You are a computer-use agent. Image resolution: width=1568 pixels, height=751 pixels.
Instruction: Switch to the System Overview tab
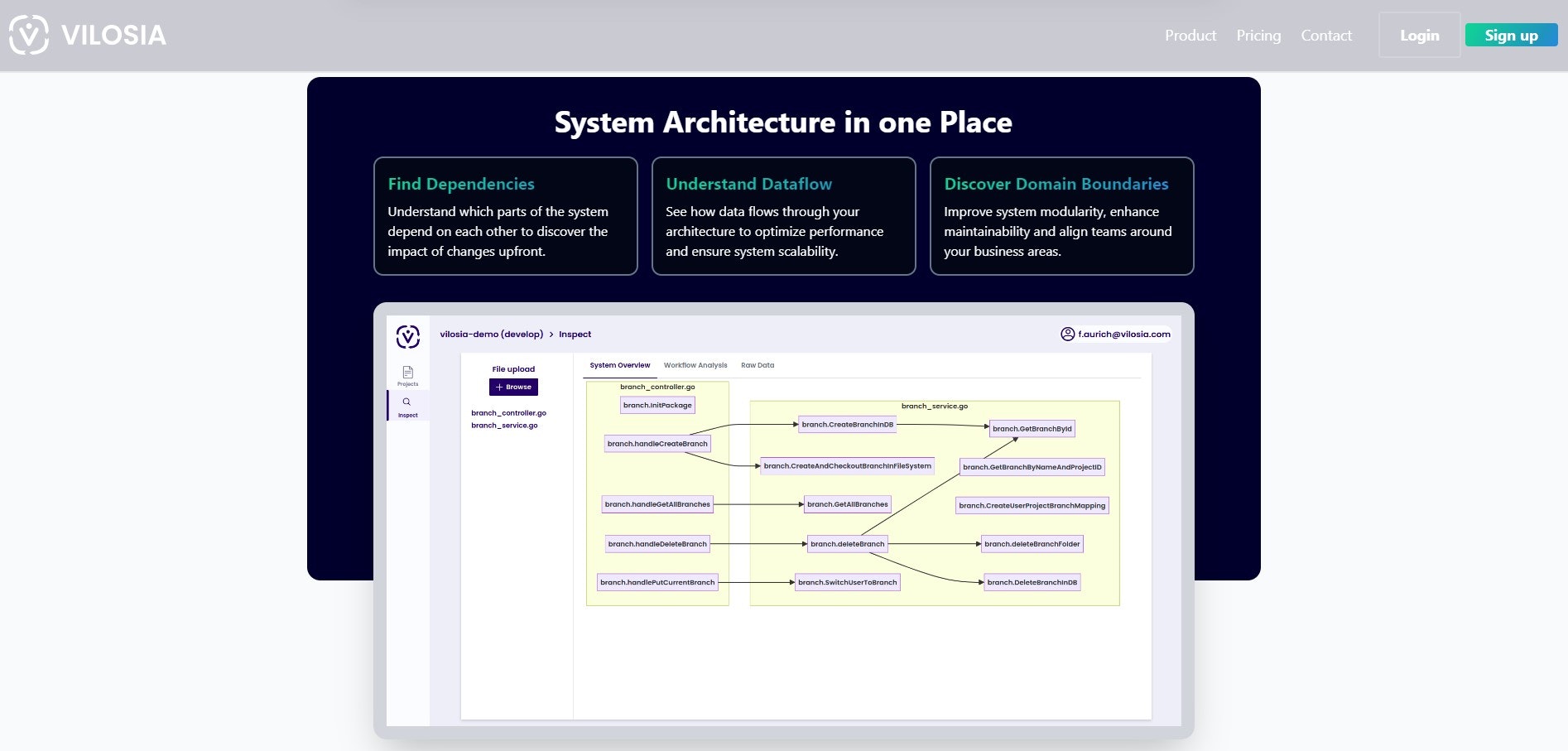[620, 365]
